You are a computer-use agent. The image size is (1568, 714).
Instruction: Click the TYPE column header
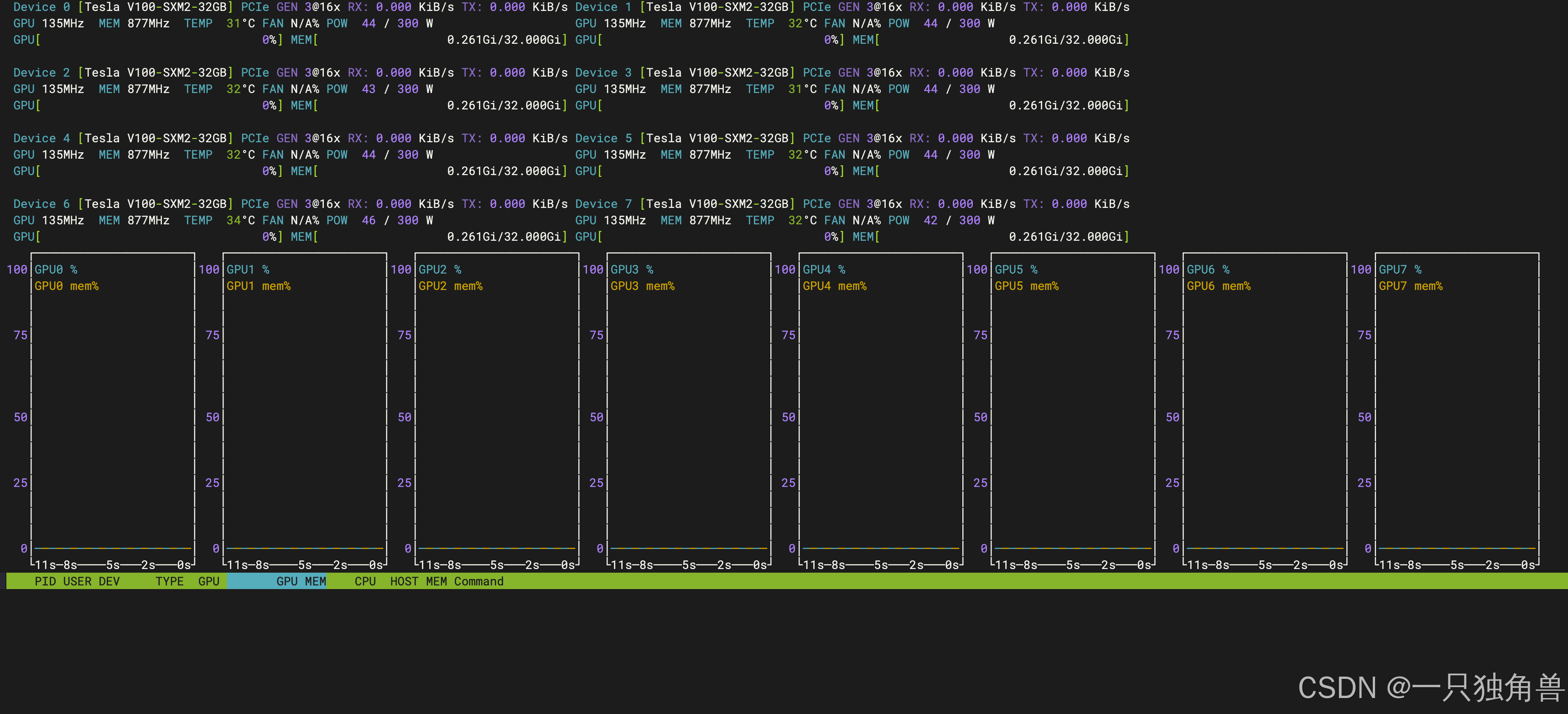tap(169, 581)
